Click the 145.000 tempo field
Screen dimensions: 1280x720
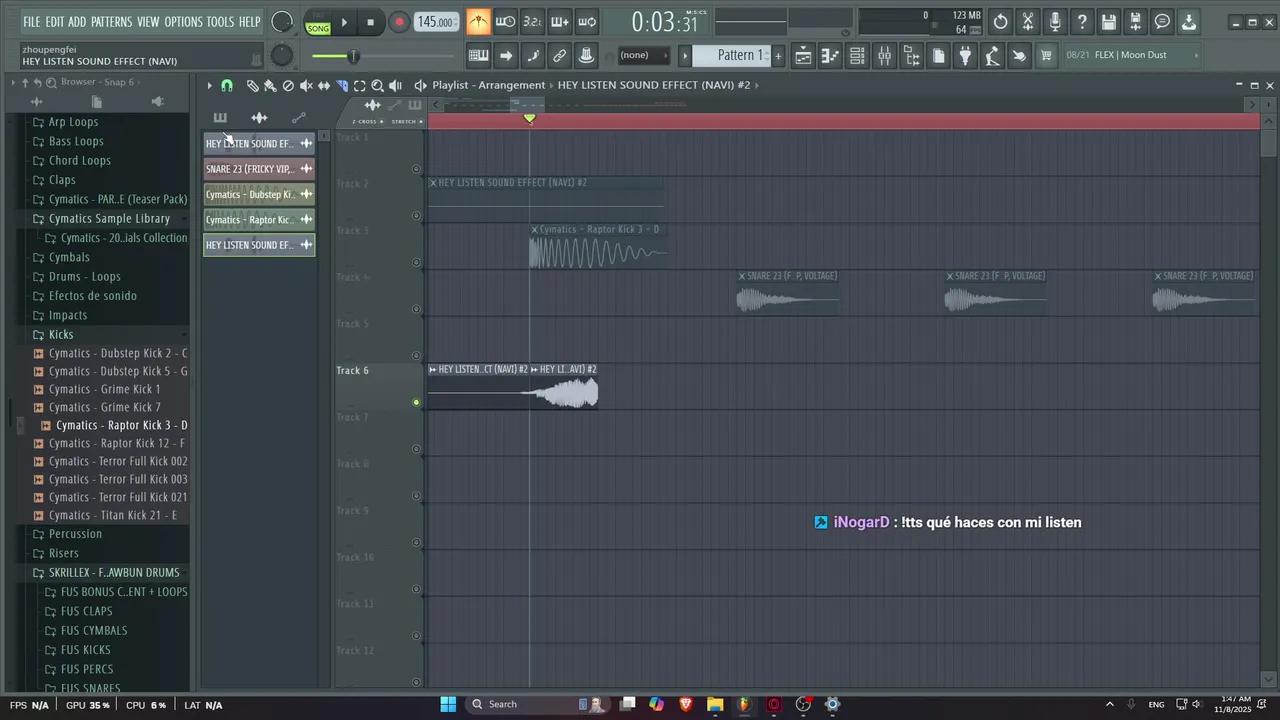[436, 22]
